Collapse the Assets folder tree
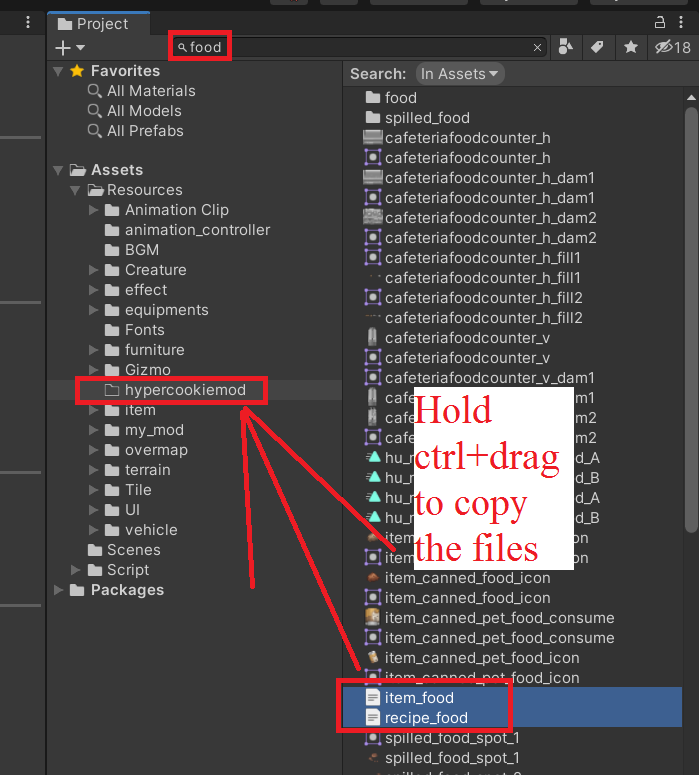The width and height of the screenshot is (699, 775). (x=58, y=170)
